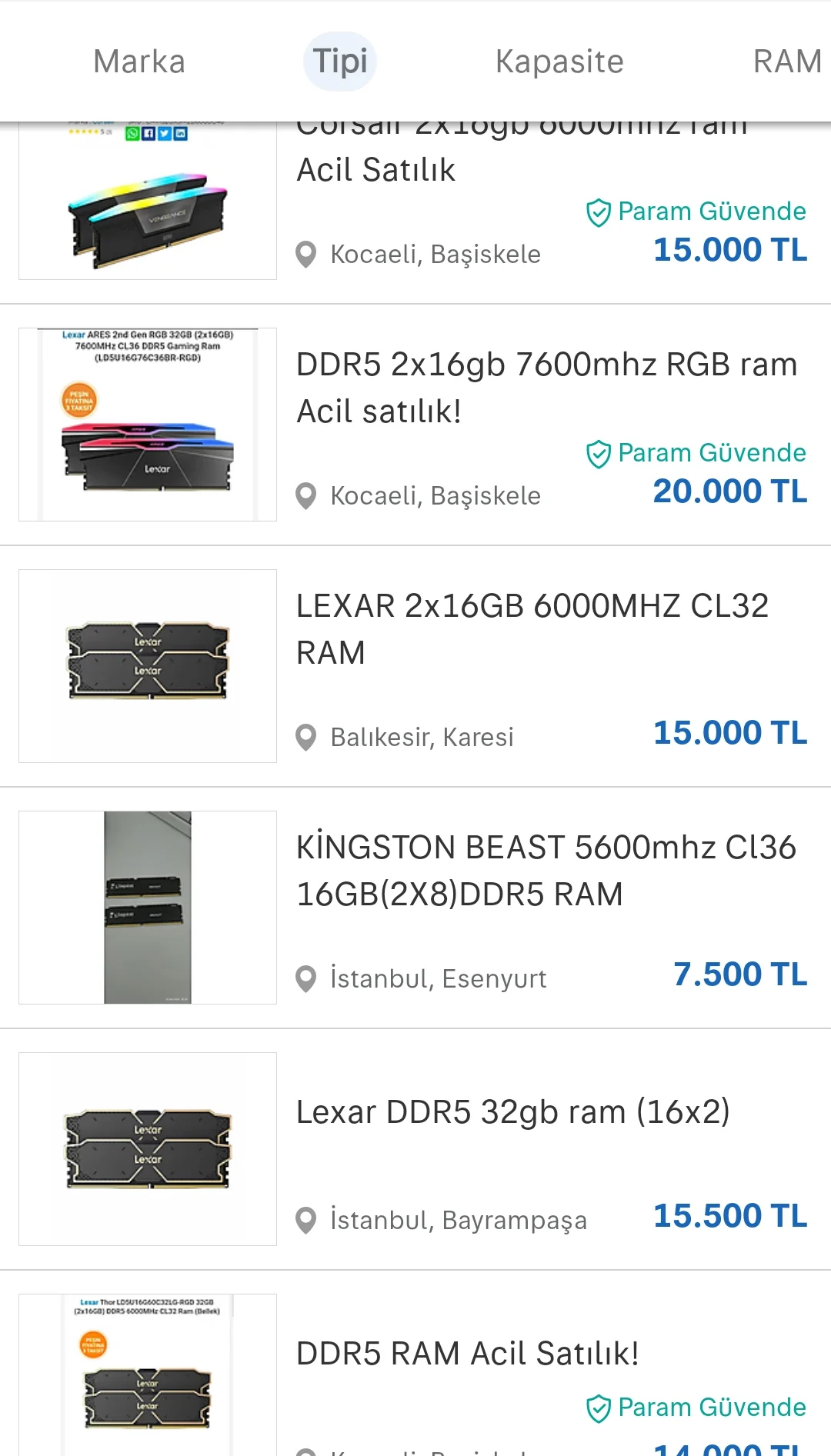The image size is (831, 1456).
Task: Open Lexar ARES RGB 7600MHz product thumbnail
Action: [148, 425]
